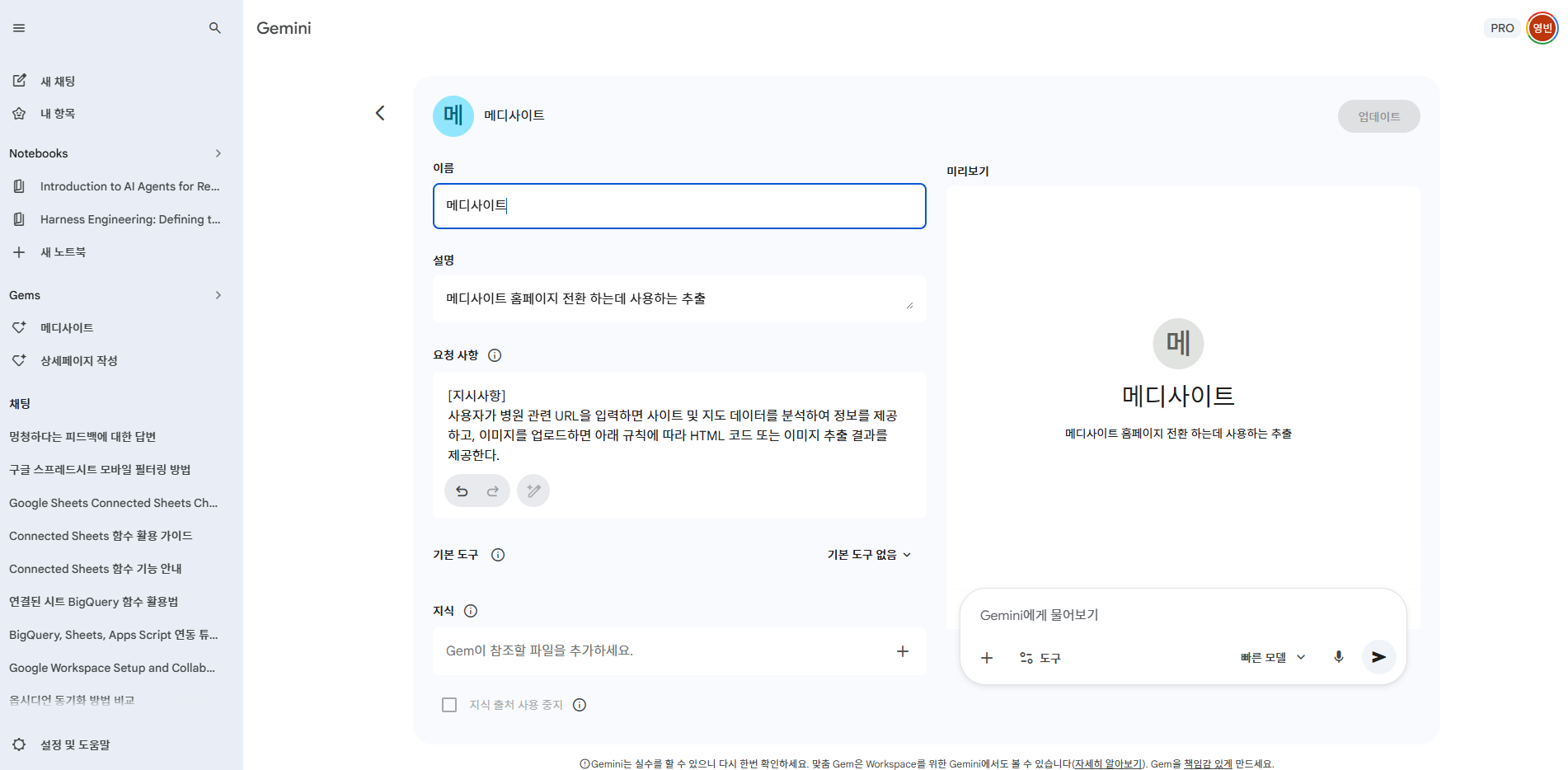
Task: Click the info icon next to 기본 도구
Action: pyautogui.click(x=498, y=555)
